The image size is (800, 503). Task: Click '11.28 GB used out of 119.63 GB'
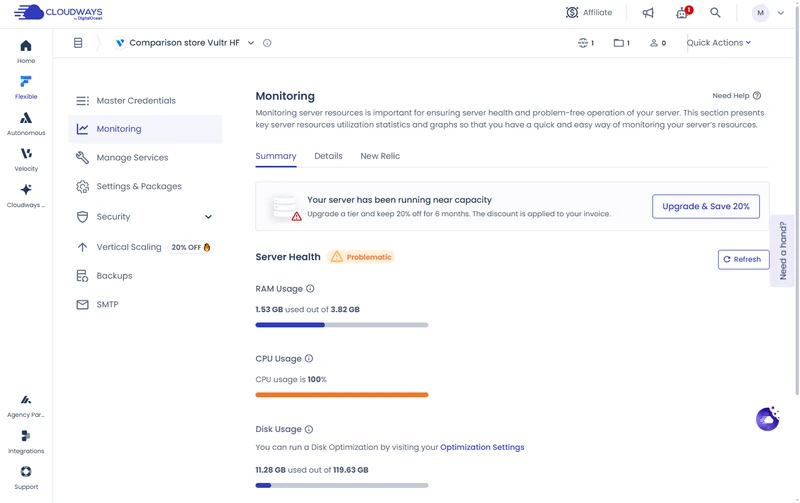pos(312,470)
